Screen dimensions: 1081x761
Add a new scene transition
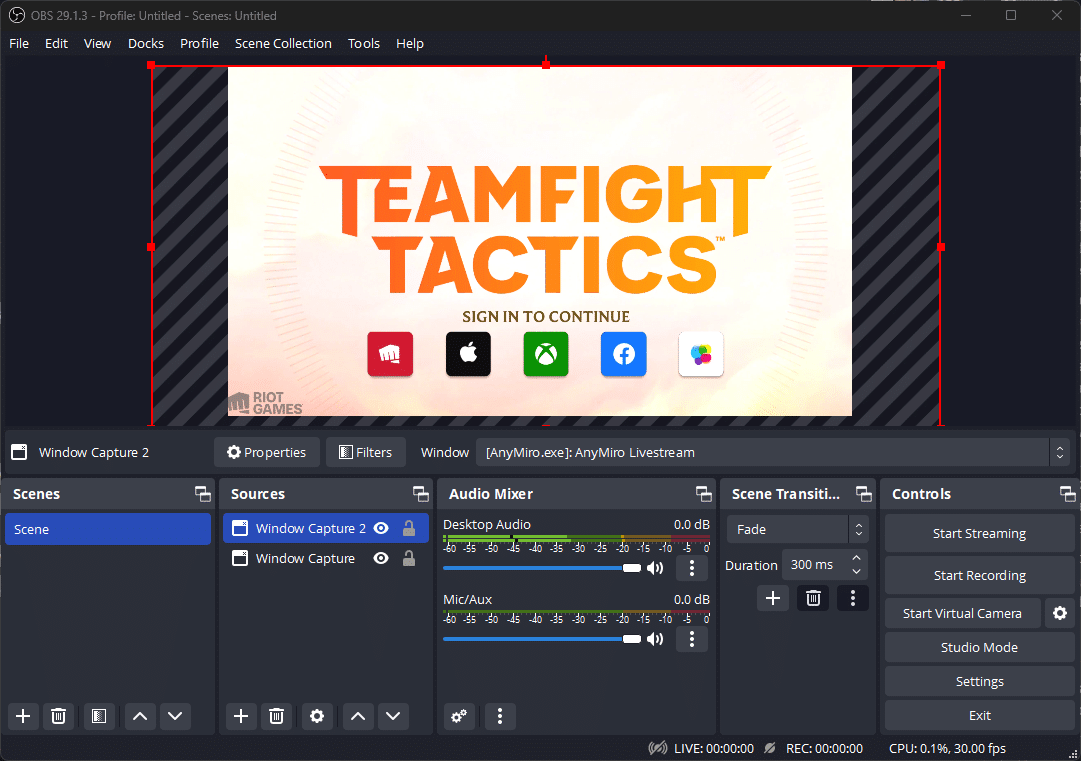pos(773,598)
